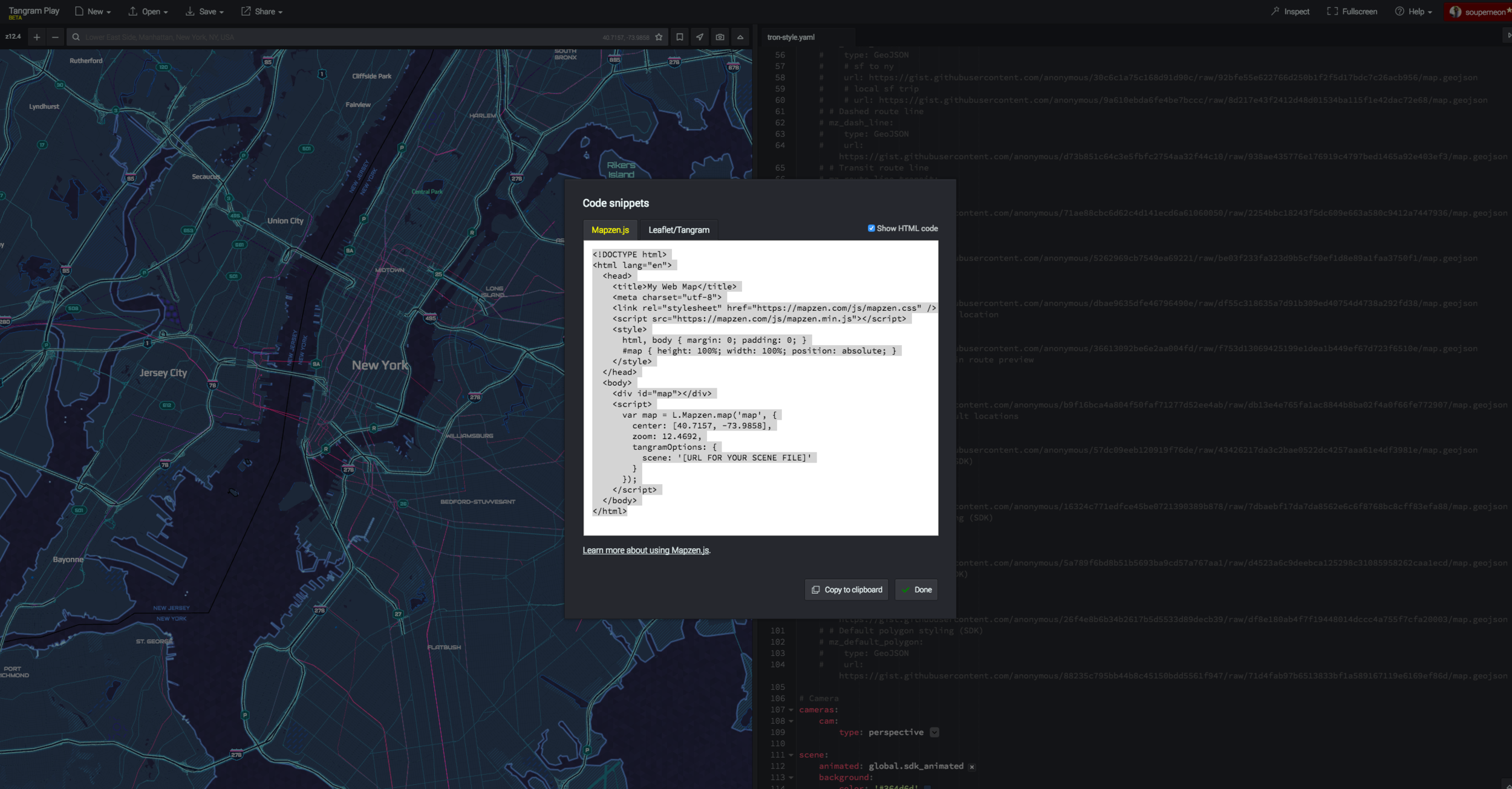Click the Tangram Play logo

click(34, 11)
